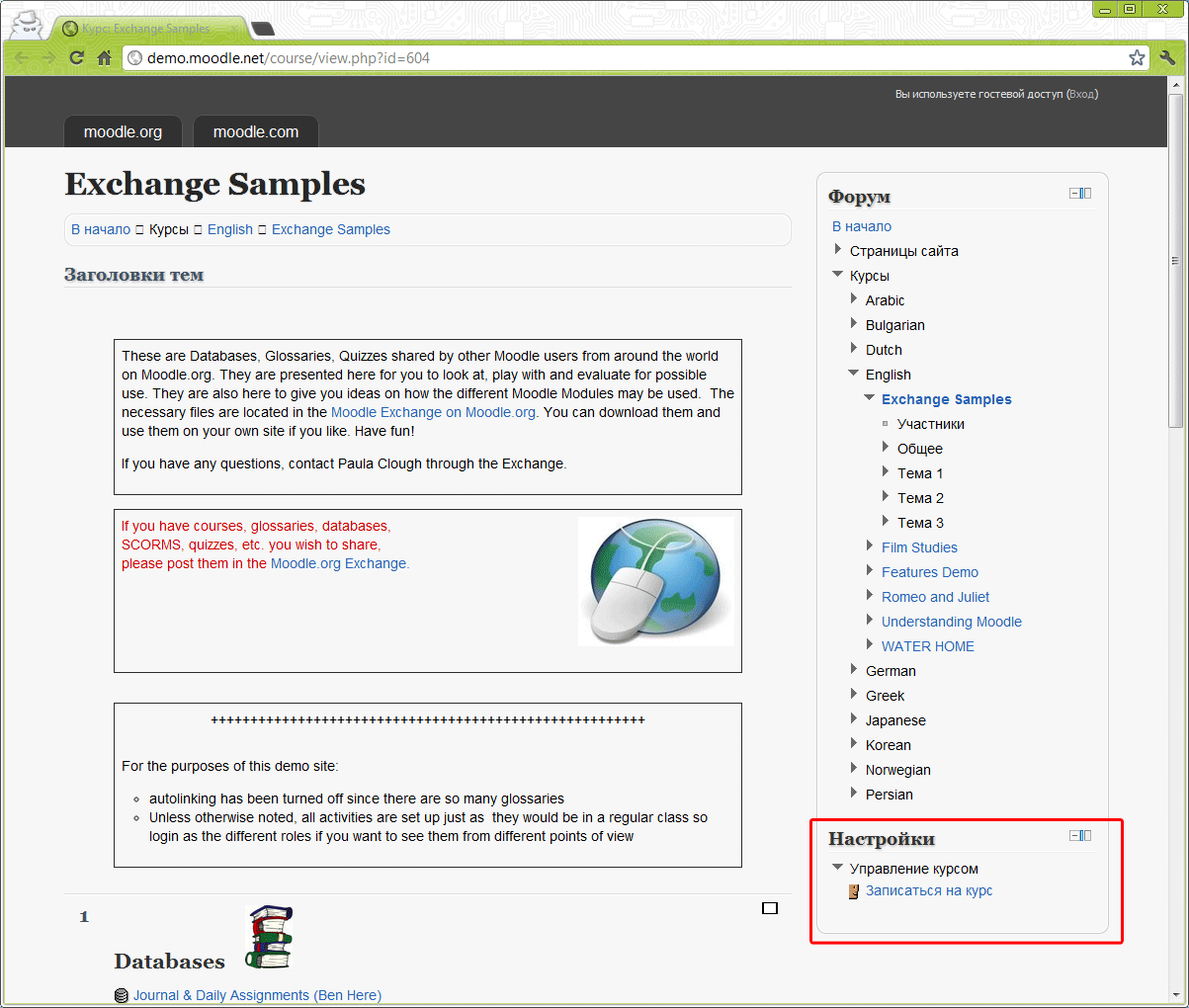Expand the Тема 2 node
This screenshot has width=1189, height=1008.
pos(886,497)
